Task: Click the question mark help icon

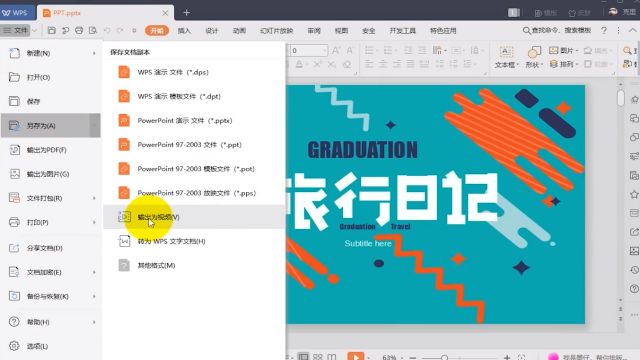Action: [604, 31]
